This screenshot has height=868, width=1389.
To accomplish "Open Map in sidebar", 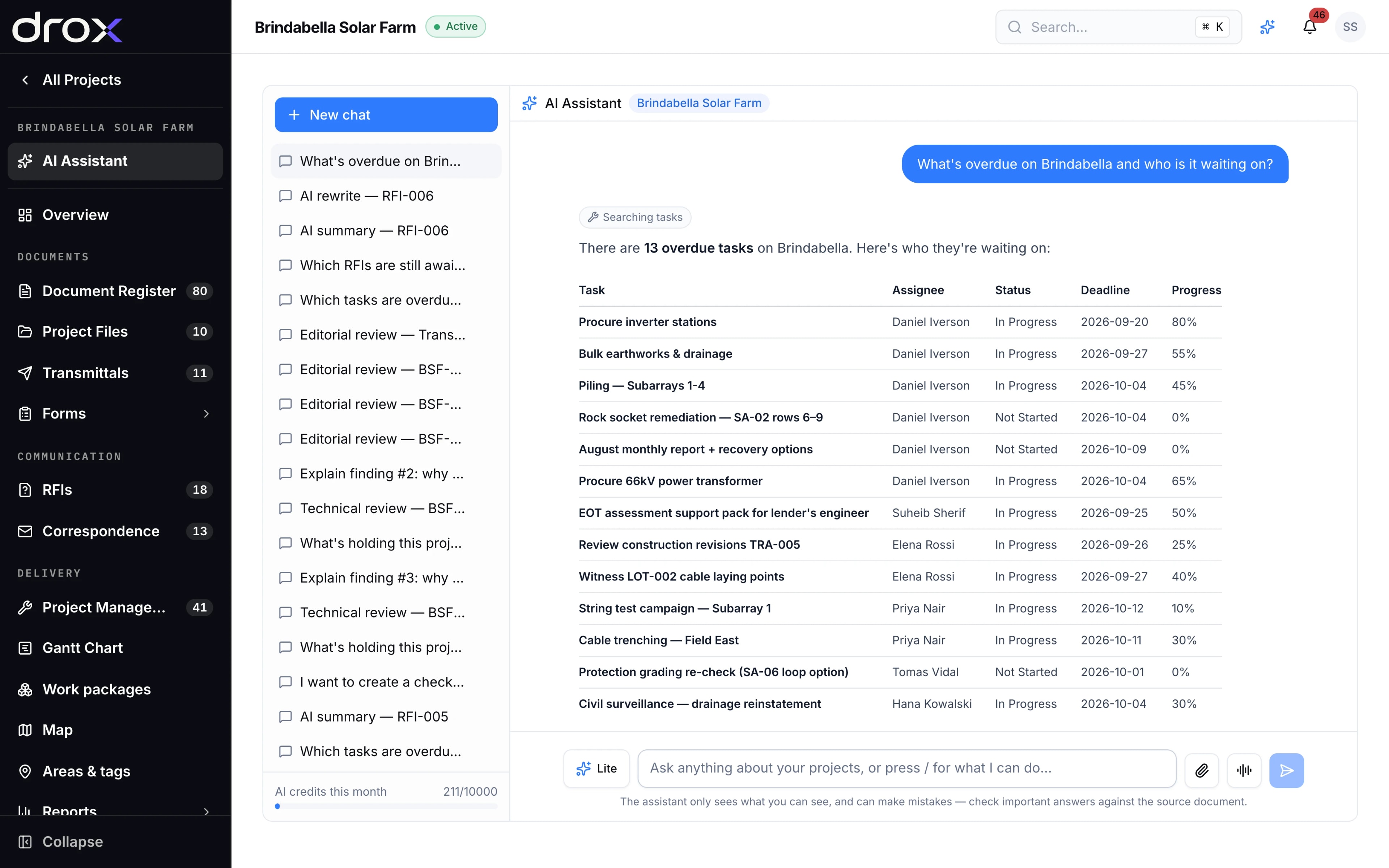I will click(115, 729).
